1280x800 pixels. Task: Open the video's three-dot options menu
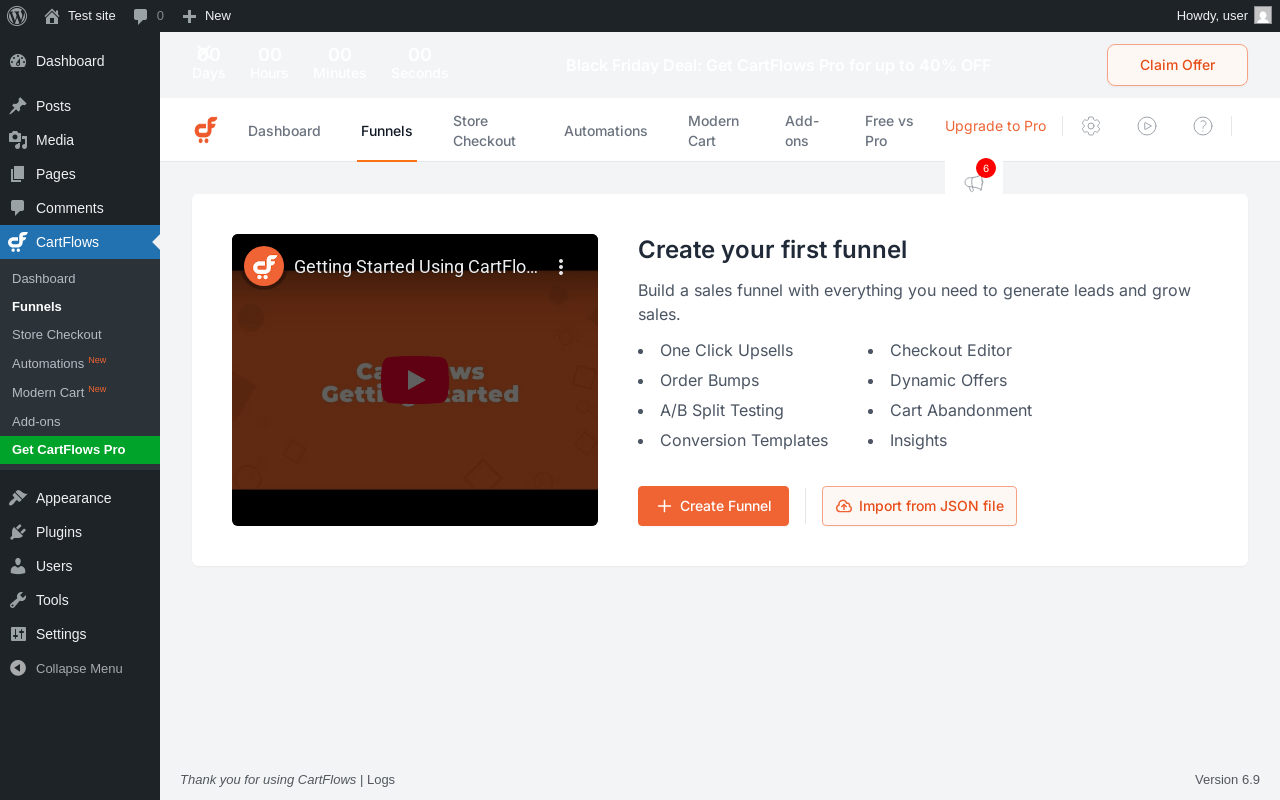(x=561, y=267)
